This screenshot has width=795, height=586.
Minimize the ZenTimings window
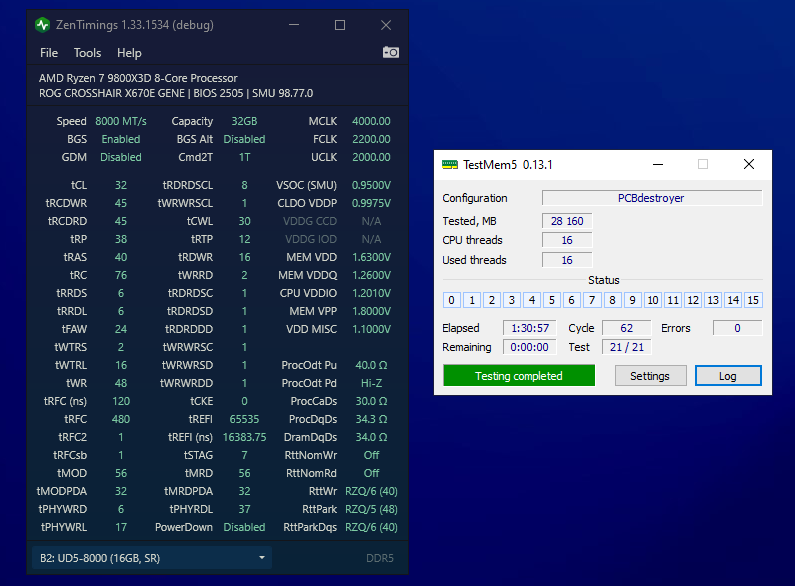pos(293,25)
